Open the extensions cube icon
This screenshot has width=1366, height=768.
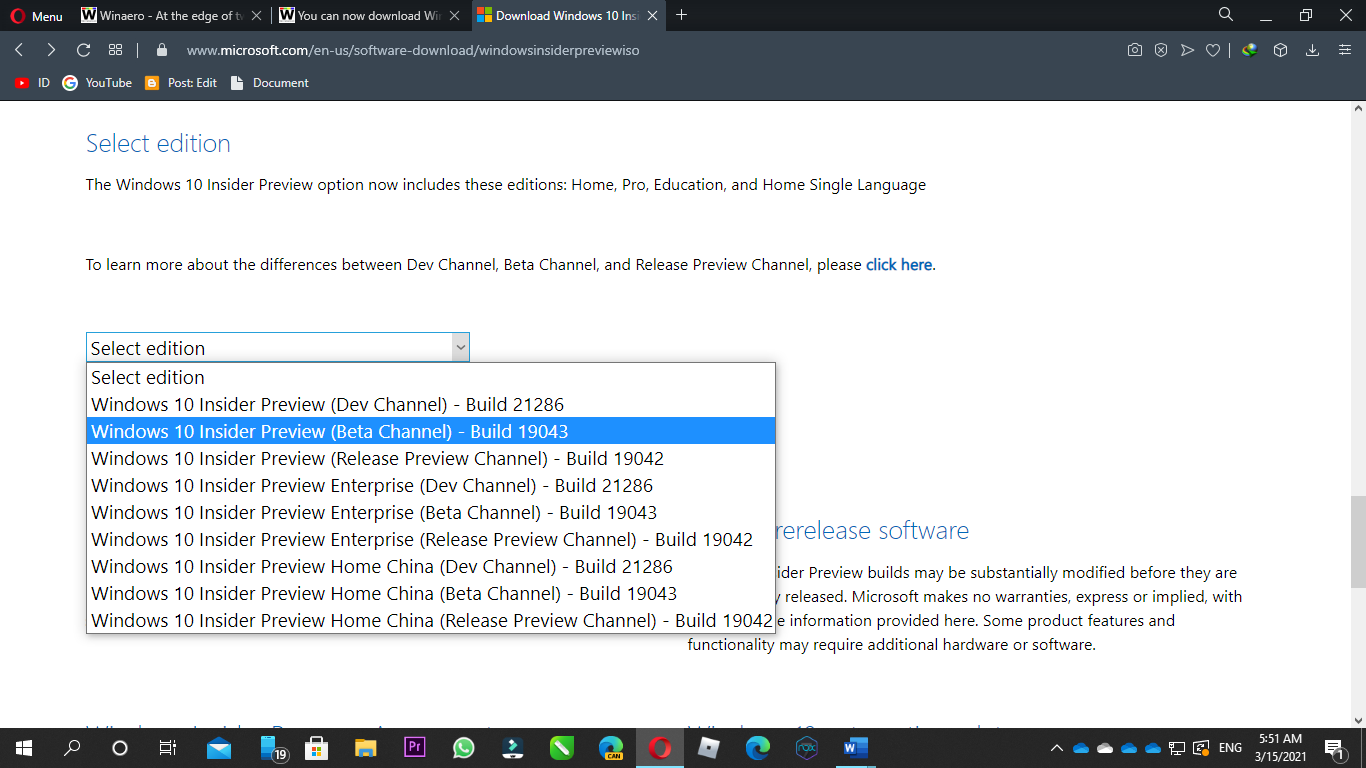(1280, 50)
